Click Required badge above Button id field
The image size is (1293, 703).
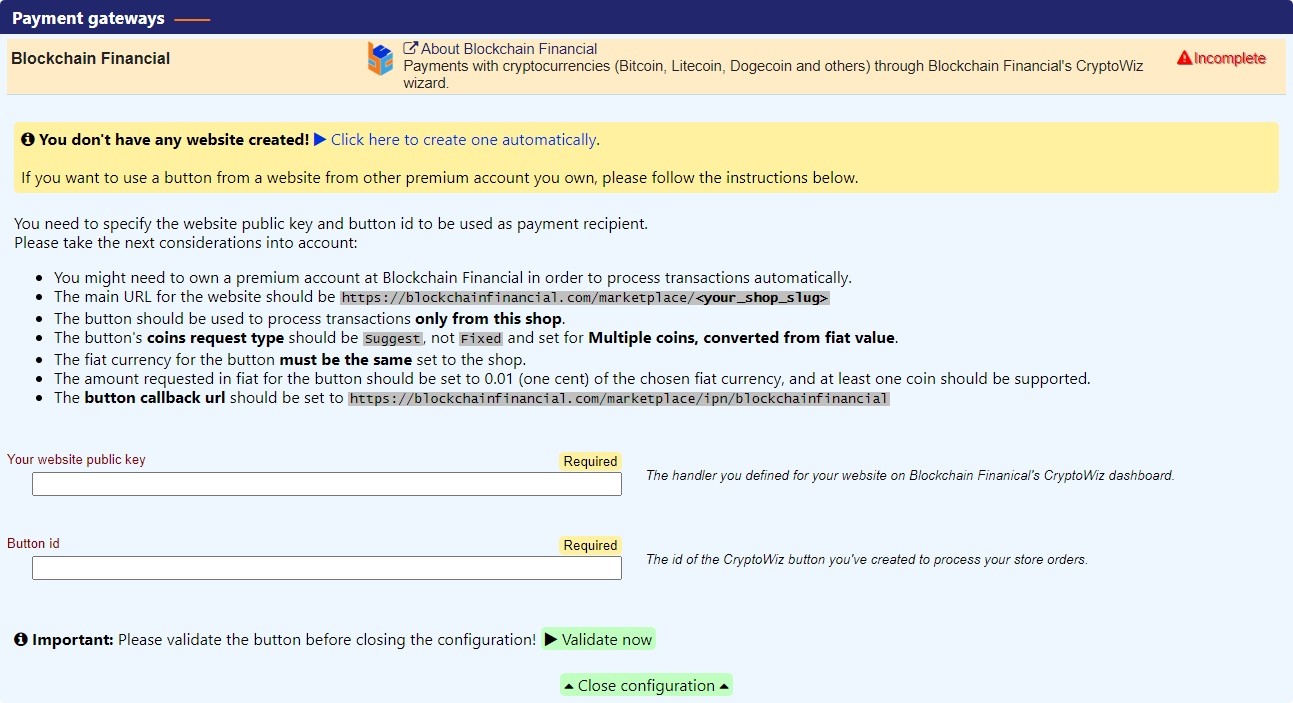(x=590, y=545)
